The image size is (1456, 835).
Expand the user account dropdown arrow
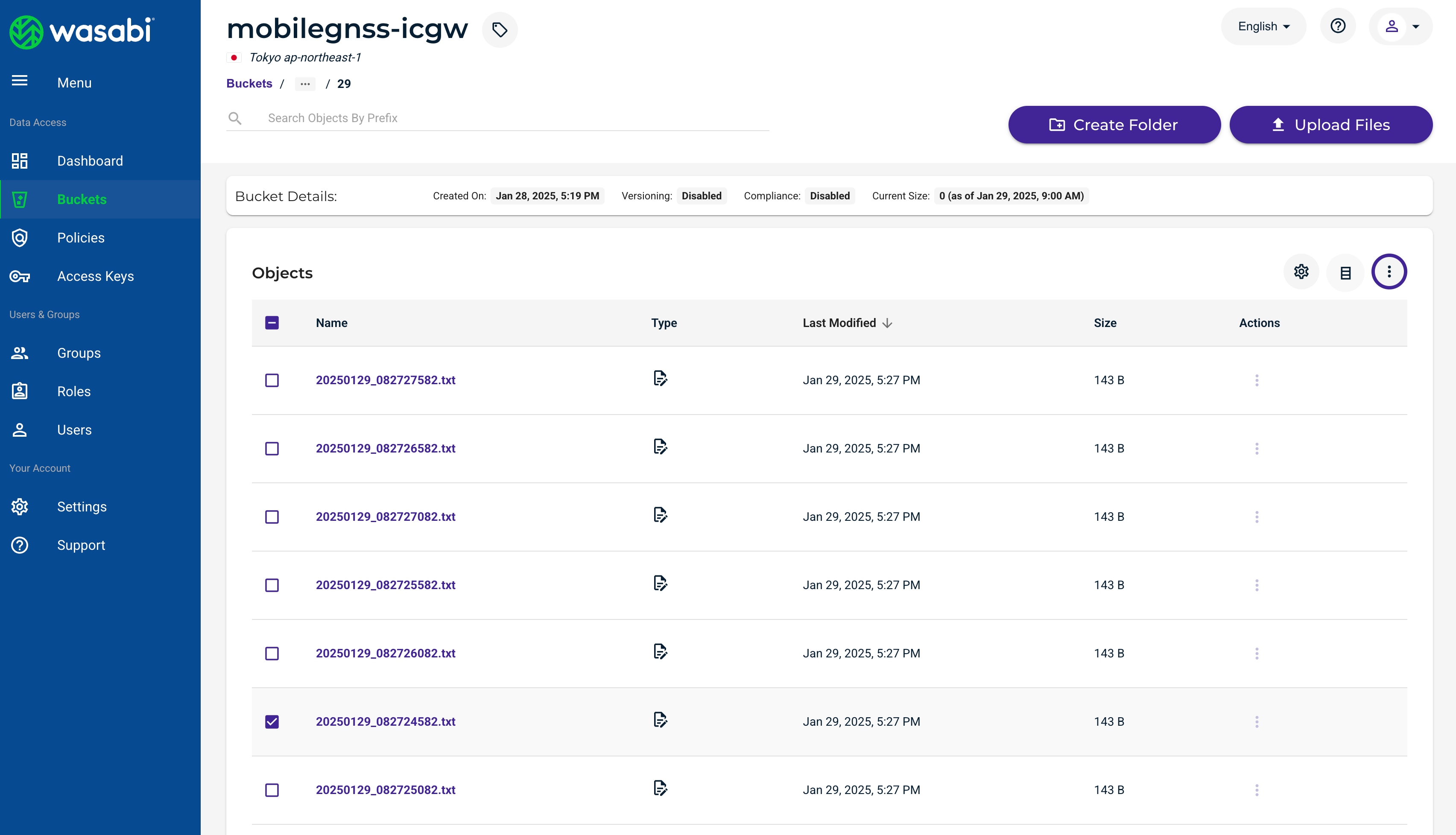(1415, 26)
